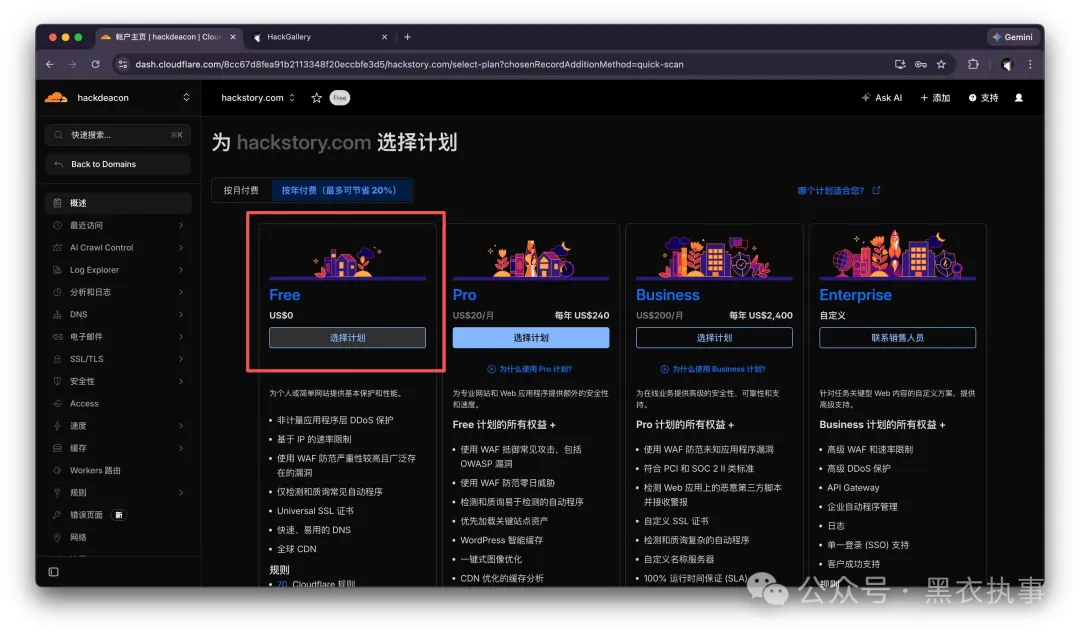Click the browser forward arrow
Image resolution: width=1080 pixels, height=634 pixels.
click(x=72, y=64)
